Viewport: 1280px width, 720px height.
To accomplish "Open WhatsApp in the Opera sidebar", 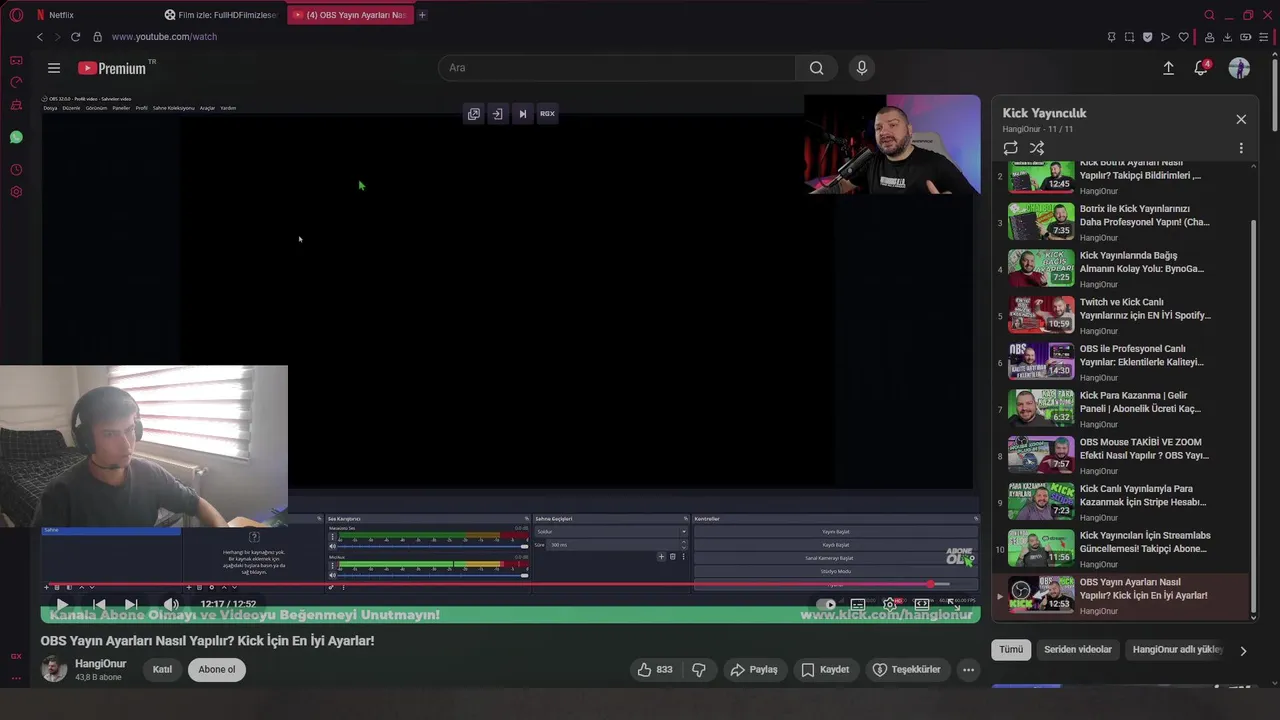I will (x=16, y=137).
